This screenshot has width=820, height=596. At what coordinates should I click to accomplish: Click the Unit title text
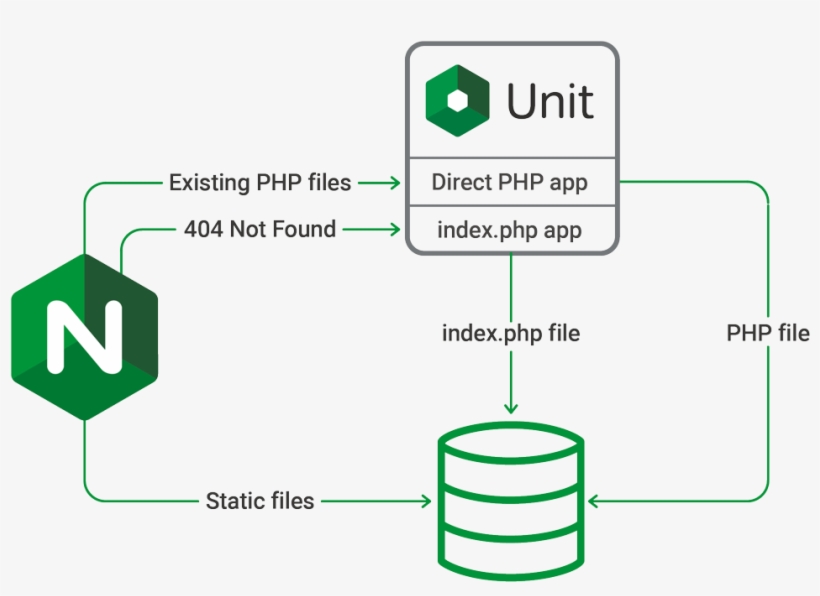coord(551,100)
